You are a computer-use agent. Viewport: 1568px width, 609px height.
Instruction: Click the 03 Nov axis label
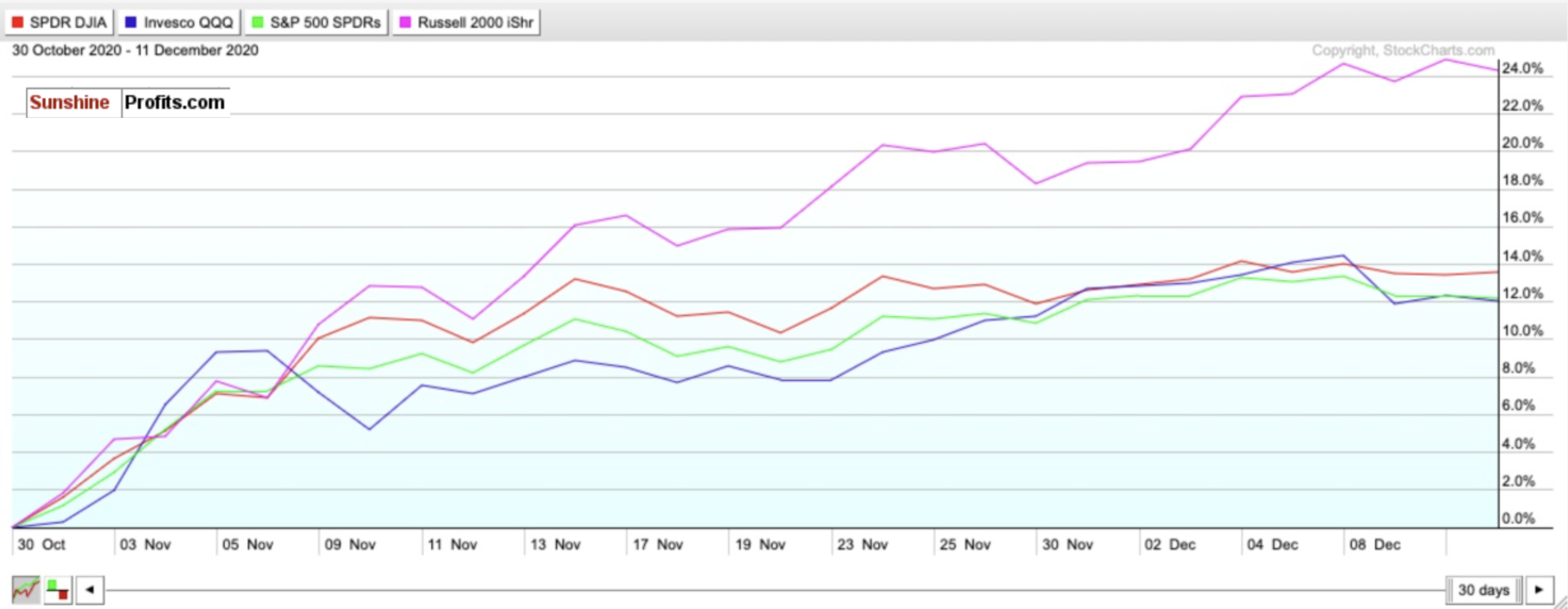[x=145, y=545]
